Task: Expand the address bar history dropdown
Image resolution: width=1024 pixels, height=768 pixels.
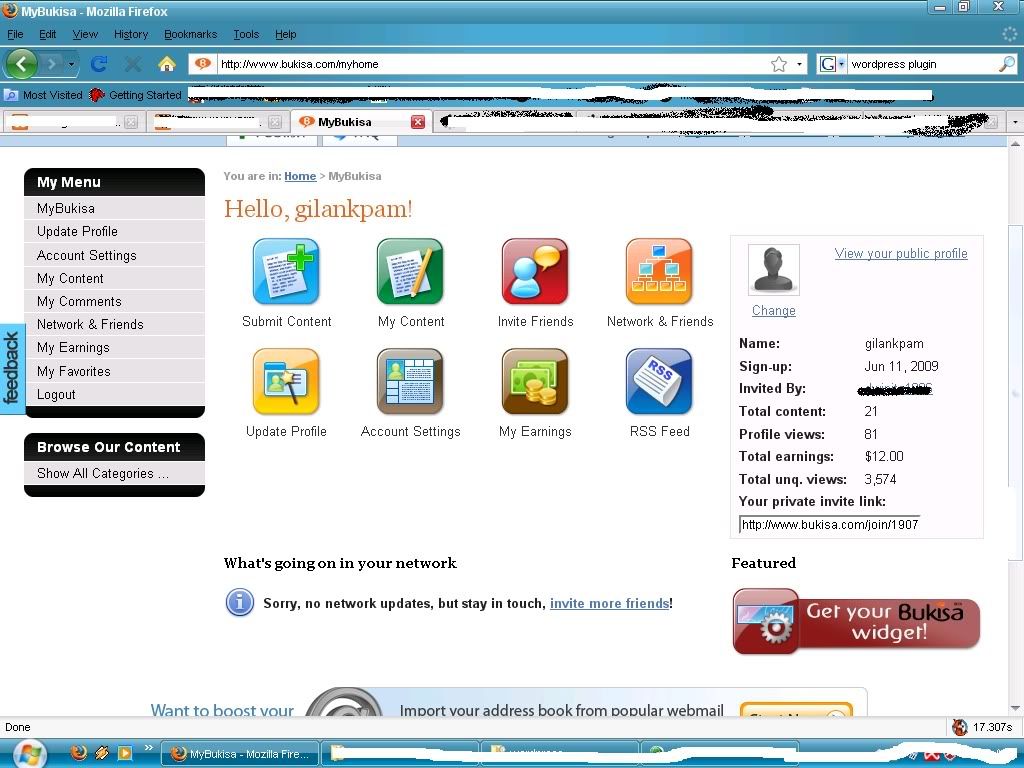Action: (799, 64)
